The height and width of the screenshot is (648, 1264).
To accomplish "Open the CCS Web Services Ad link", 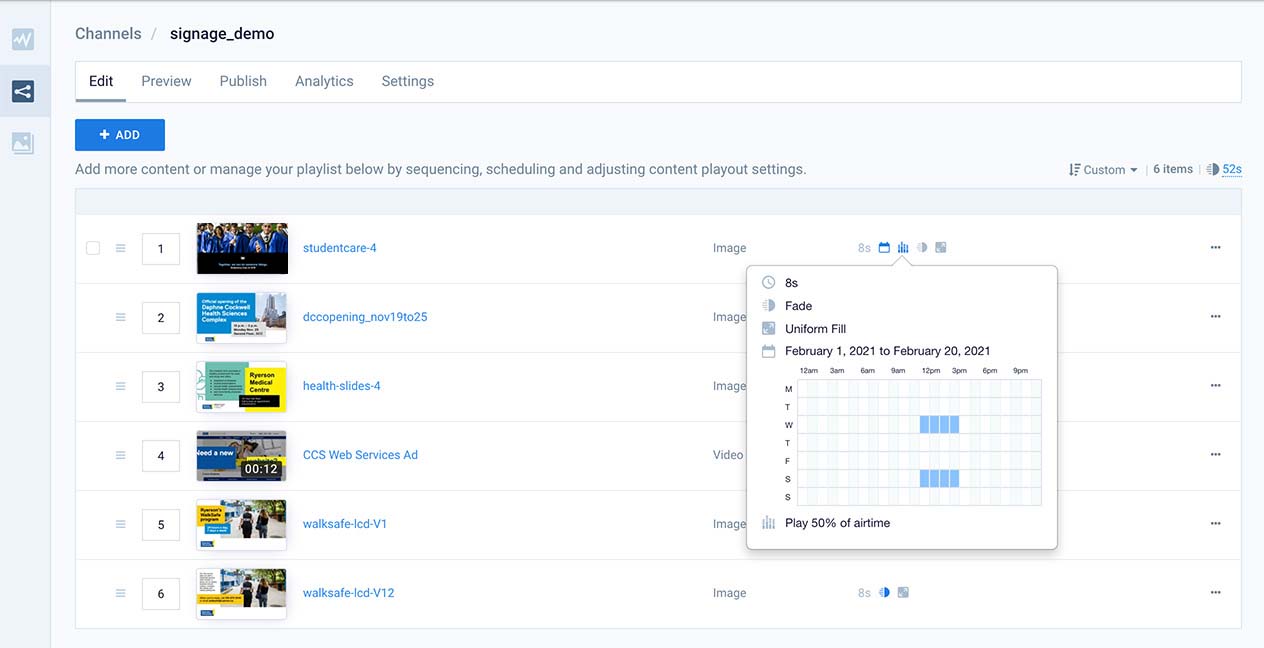I will point(360,455).
